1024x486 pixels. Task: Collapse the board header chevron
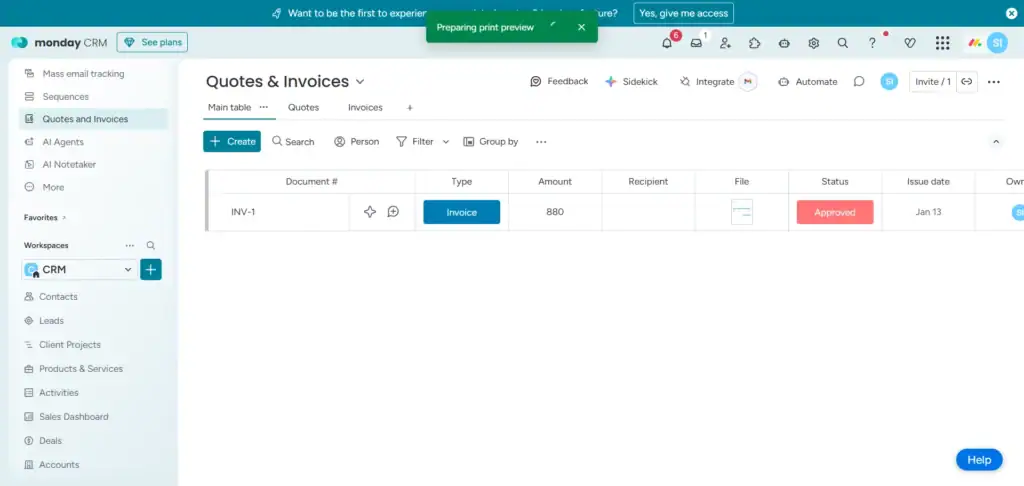[996, 142]
